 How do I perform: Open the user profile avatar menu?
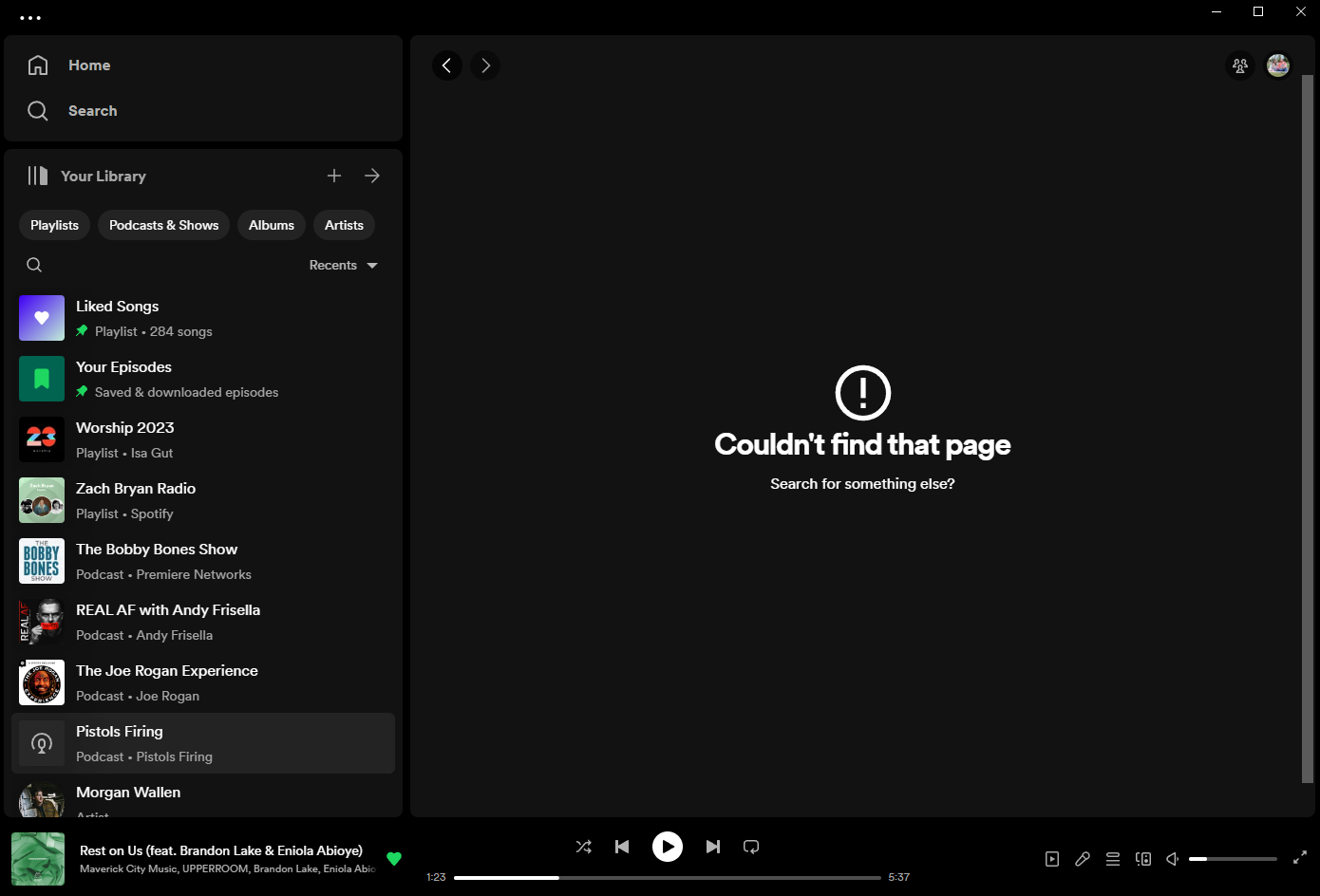[x=1278, y=65]
